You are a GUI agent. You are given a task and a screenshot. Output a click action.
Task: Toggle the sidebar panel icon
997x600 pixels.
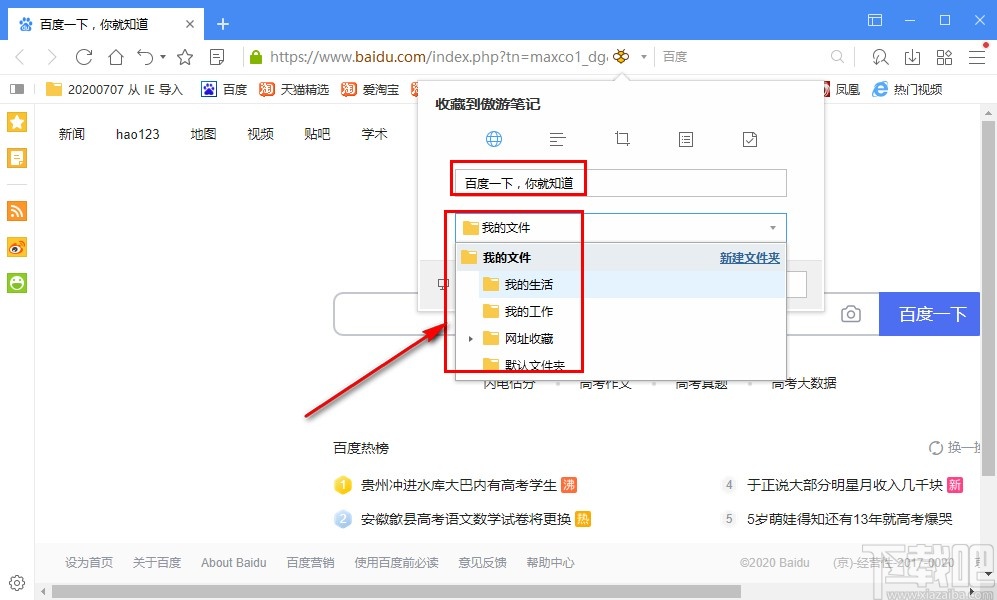click(17, 89)
